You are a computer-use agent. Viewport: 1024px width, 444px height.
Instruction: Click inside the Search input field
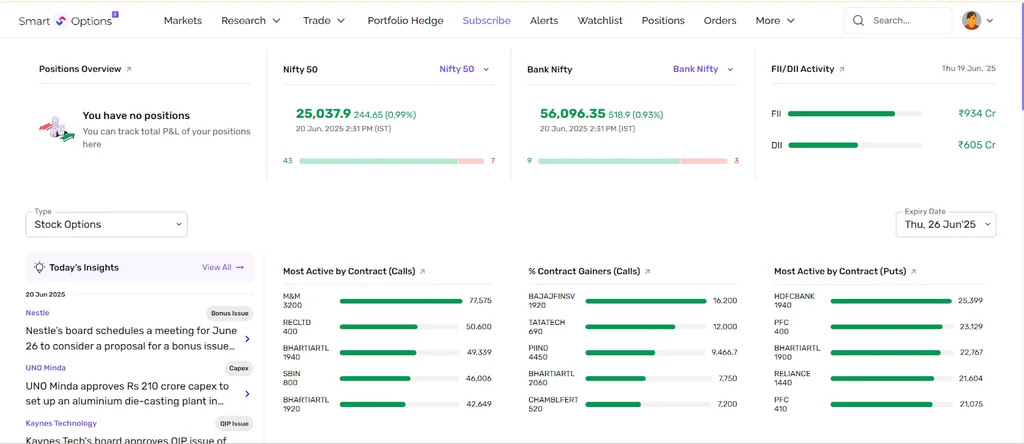(x=898, y=20)
